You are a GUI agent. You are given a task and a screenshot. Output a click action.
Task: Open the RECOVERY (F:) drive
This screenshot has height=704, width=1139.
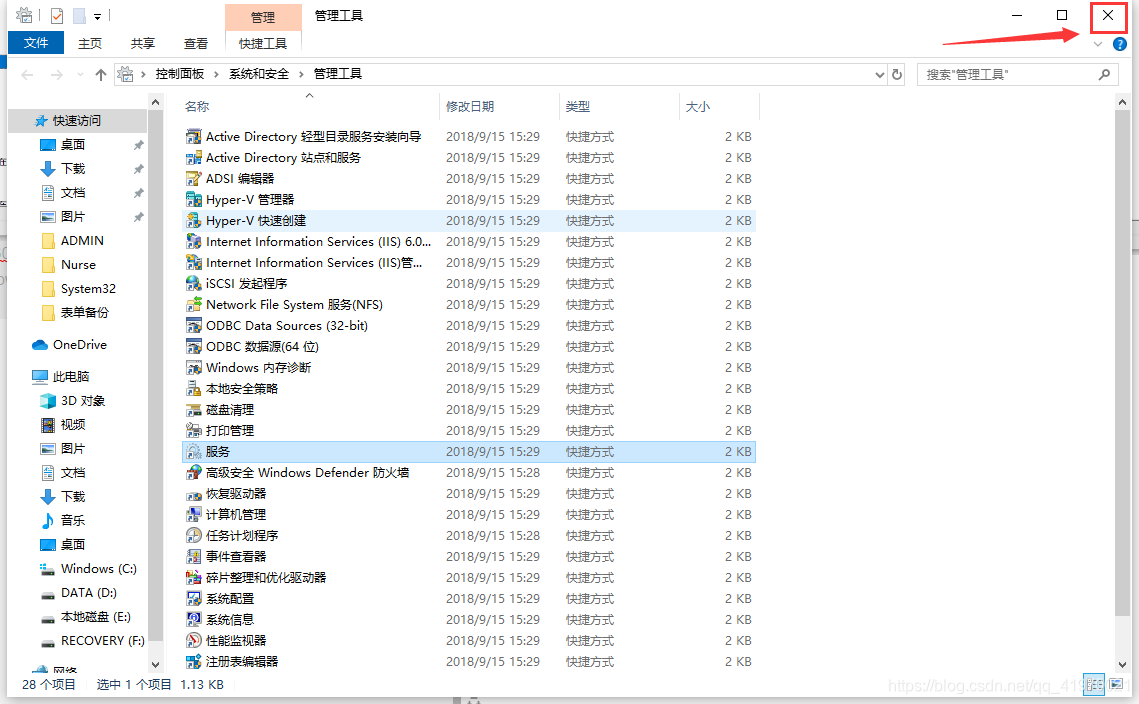tap(102, 641)
